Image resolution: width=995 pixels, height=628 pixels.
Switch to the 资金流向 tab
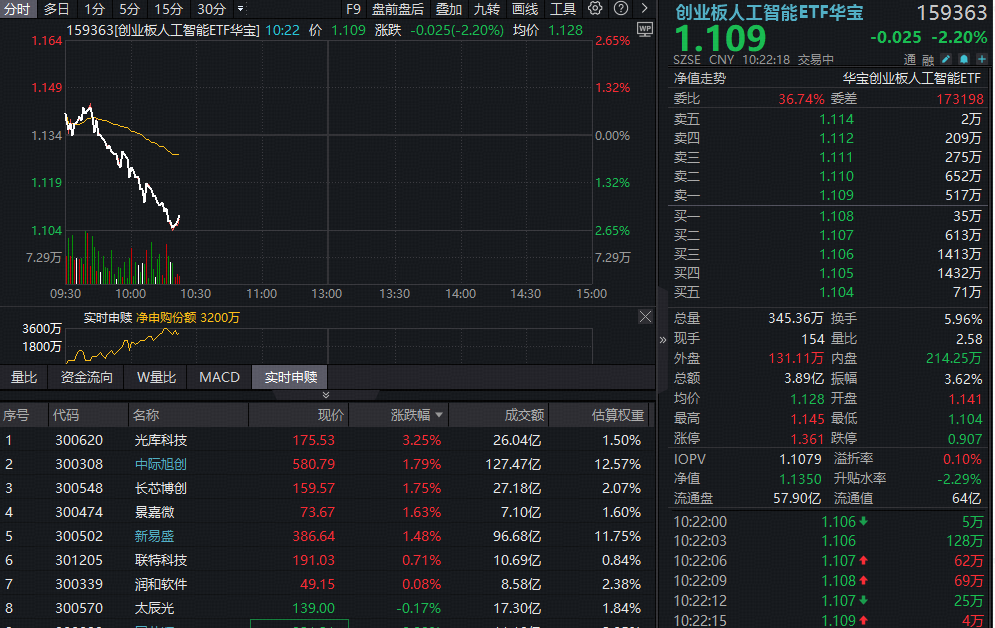point(87,377)
